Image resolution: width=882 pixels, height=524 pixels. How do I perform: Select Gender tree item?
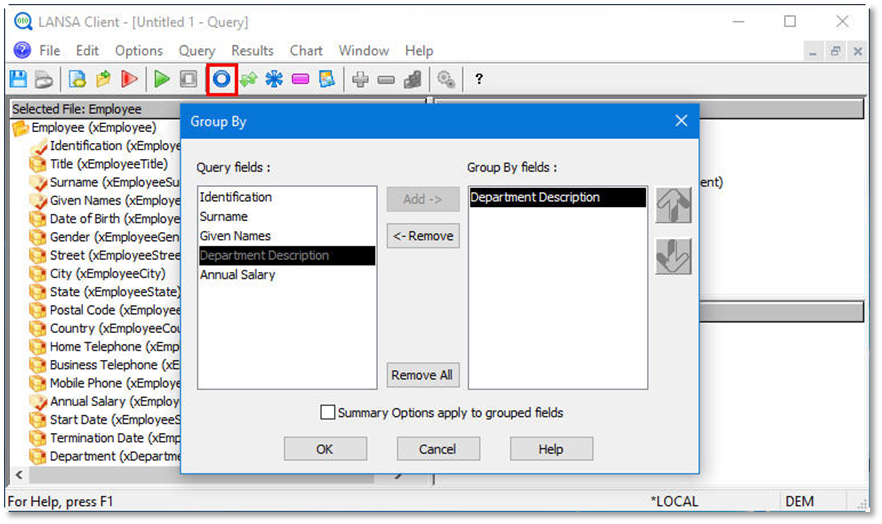pyautogui.click(x=115, y=237)
